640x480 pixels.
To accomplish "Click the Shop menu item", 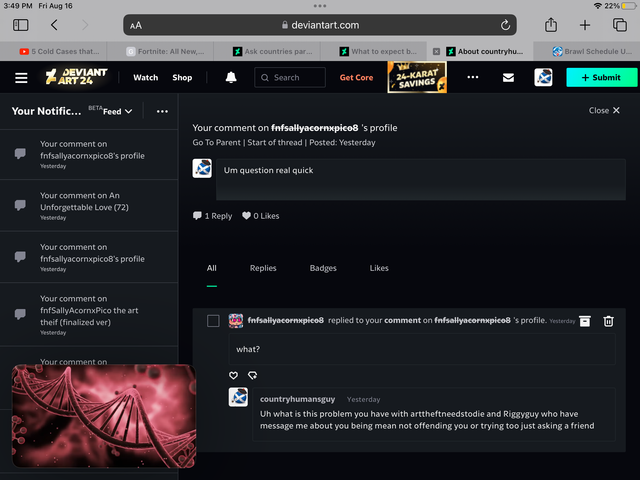I will 182,78.
